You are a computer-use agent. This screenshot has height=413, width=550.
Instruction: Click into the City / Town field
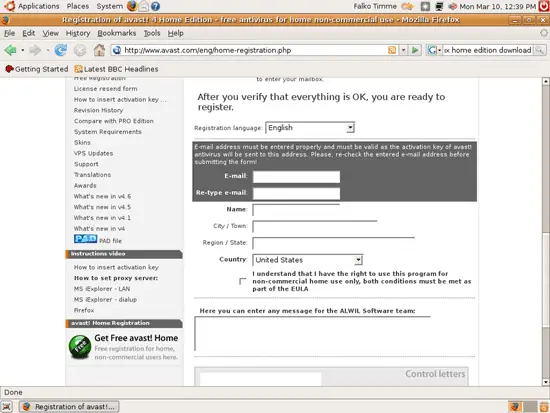click(x=315, y=226)
